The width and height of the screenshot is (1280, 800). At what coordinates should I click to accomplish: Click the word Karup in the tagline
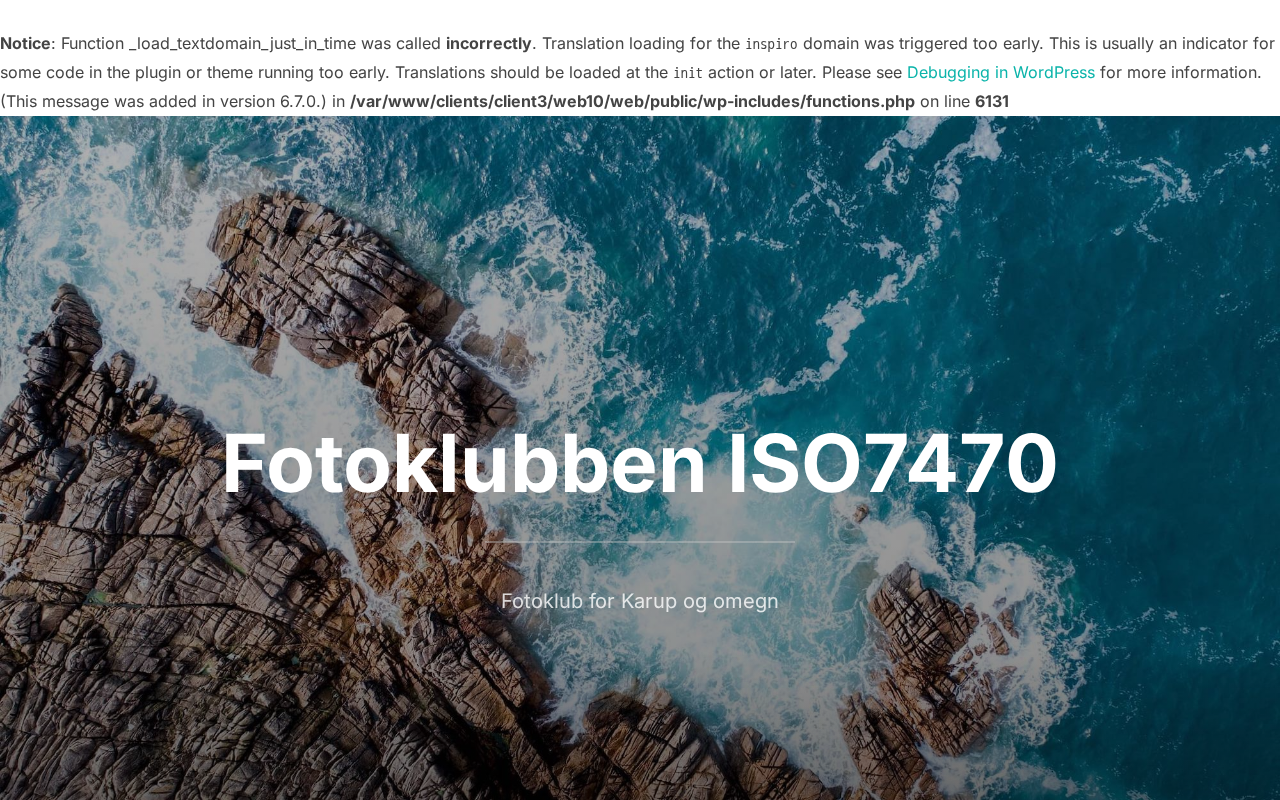point(649,601)
